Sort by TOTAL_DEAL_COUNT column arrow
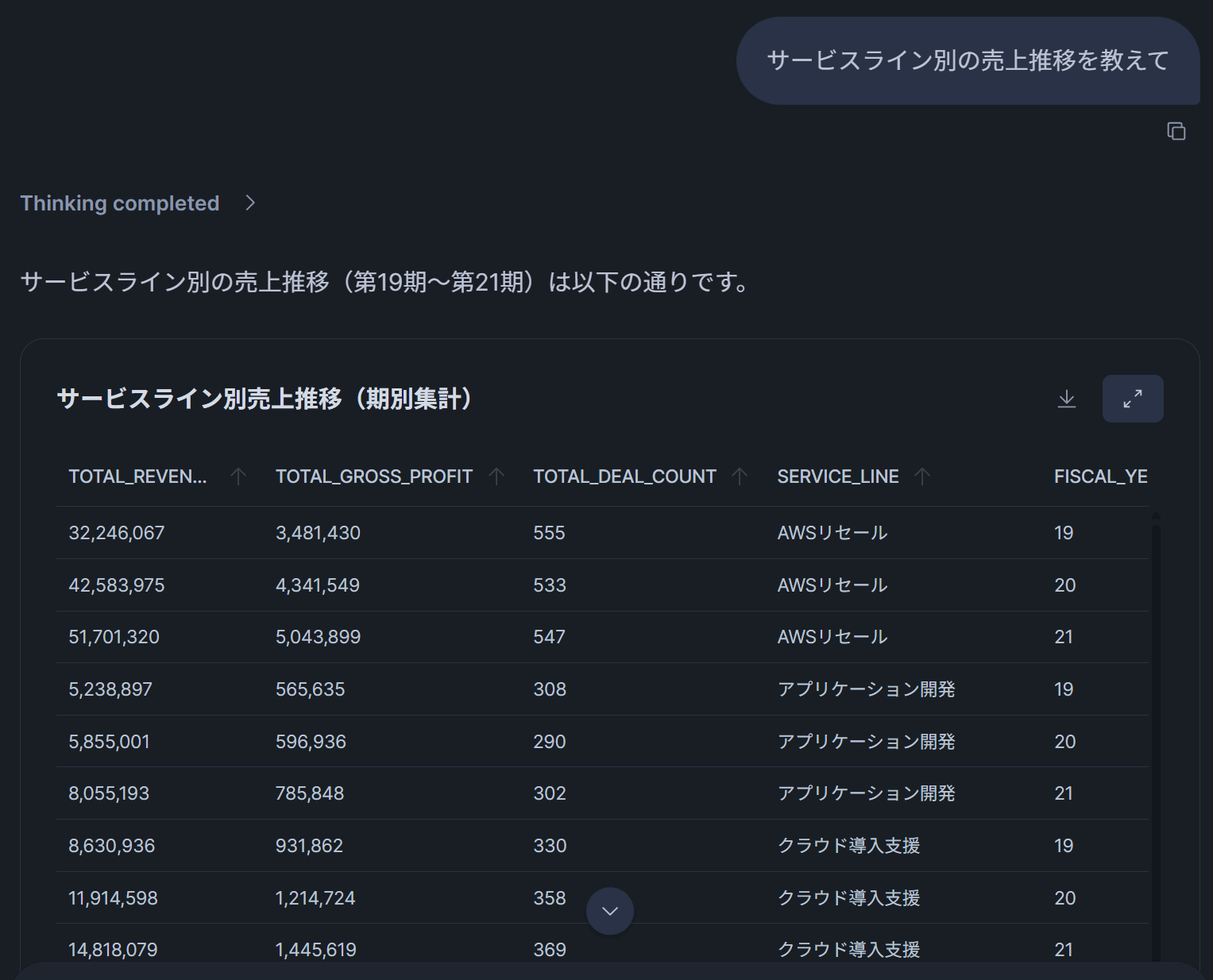Viewport: 1213px width, 980px height. 740,476
